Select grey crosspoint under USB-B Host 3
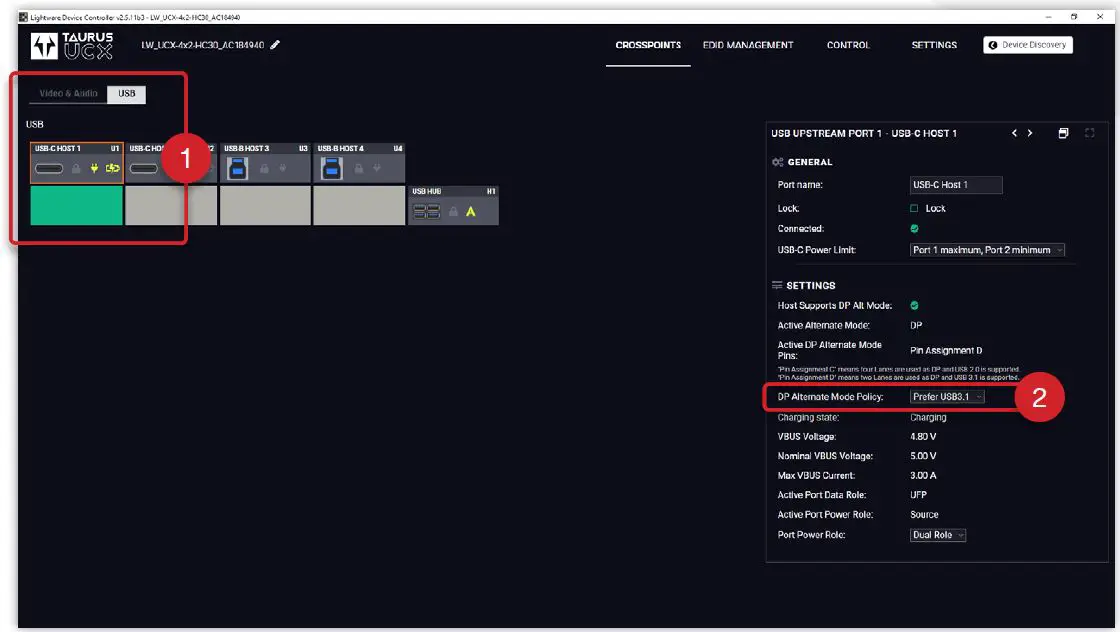1120x632 pixels. tap(265, 206)
